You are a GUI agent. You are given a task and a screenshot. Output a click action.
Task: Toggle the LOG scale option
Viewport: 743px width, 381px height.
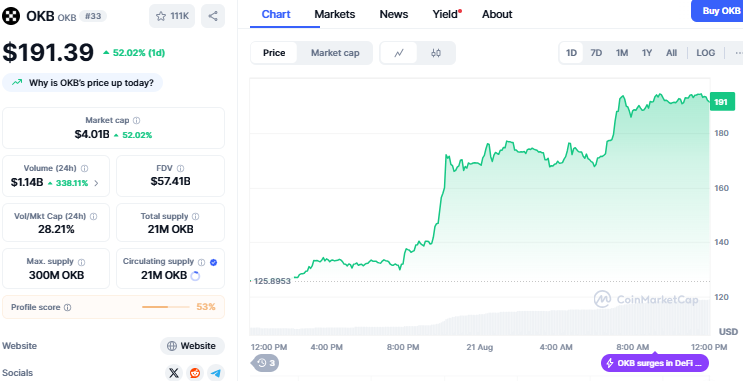click(x=706, y=53)
